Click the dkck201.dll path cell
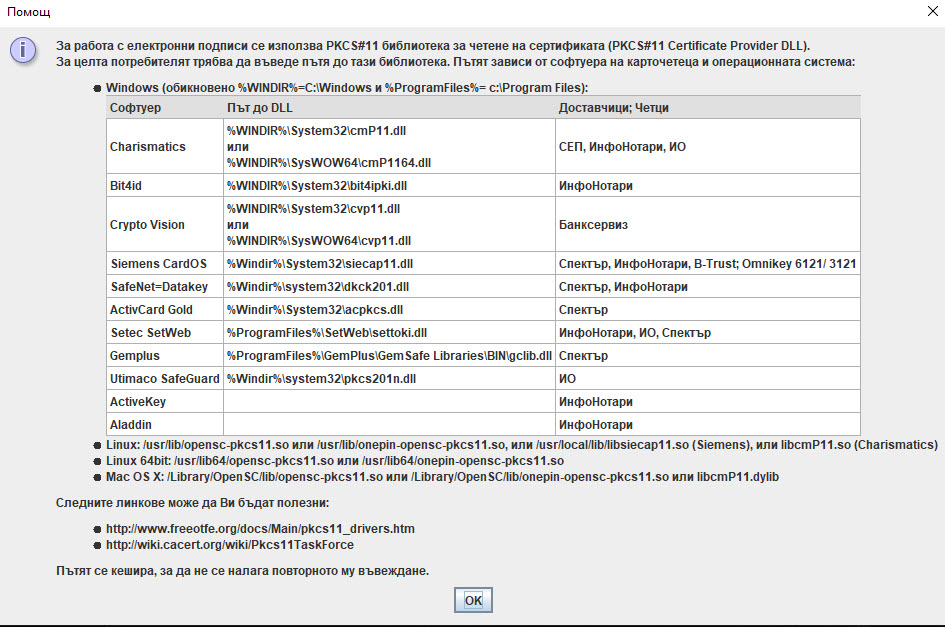This screenshot has width=945, height=627. pos(389,286)
